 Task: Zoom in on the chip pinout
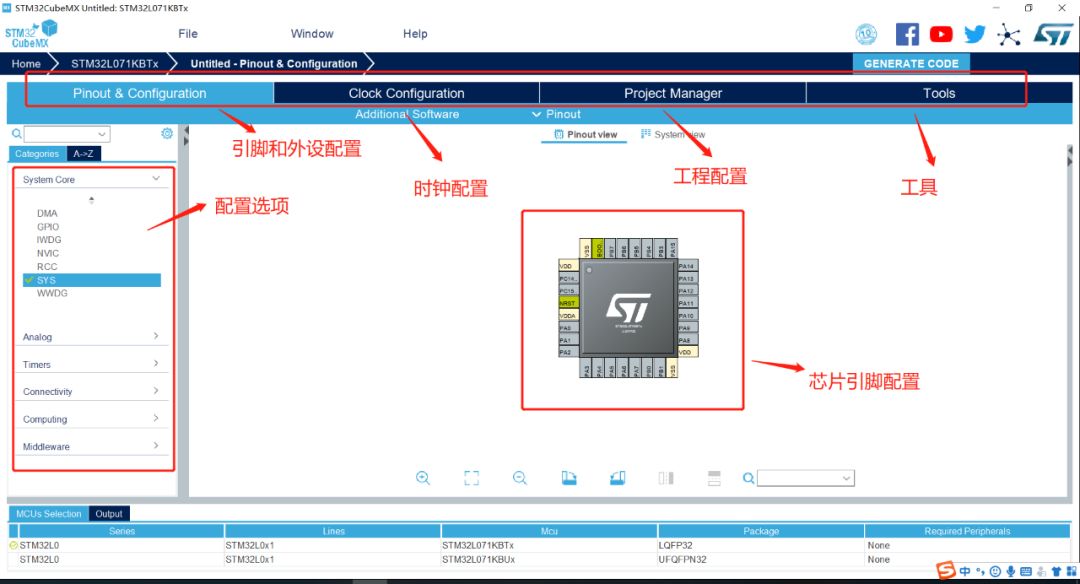423,478
